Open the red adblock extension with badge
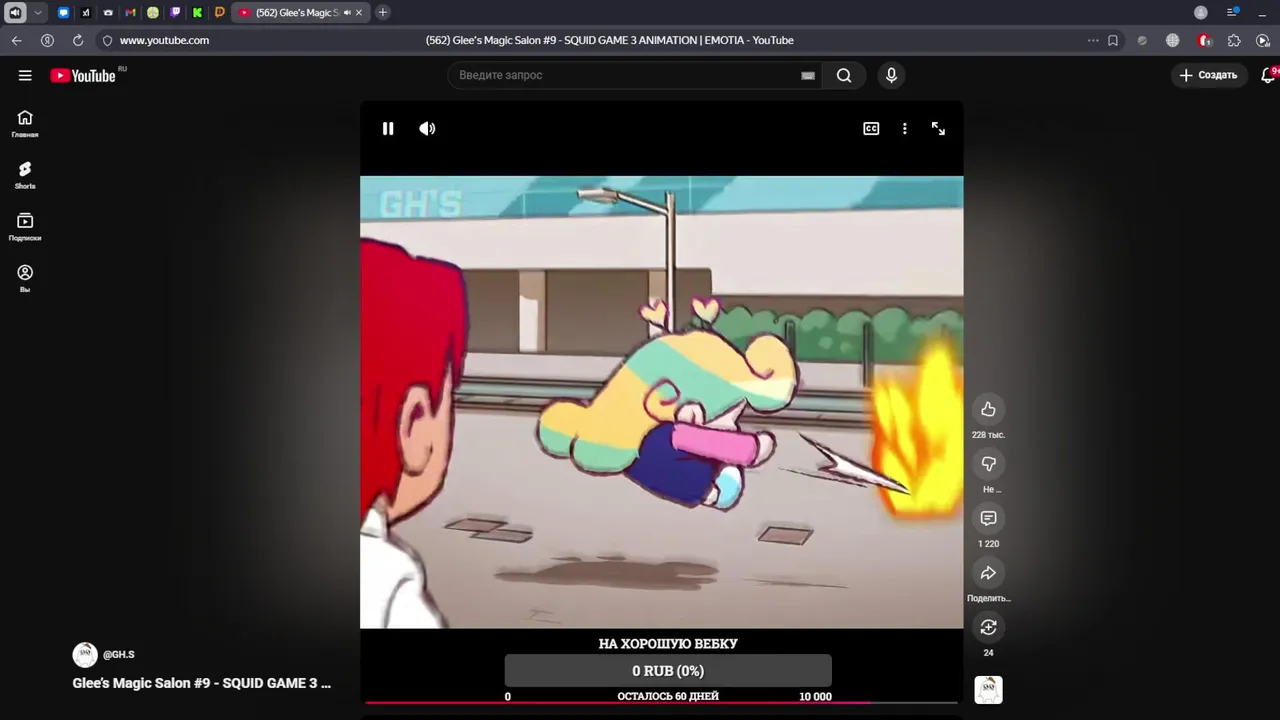This screenshot has height=720, width=1280. (1204, 40)
